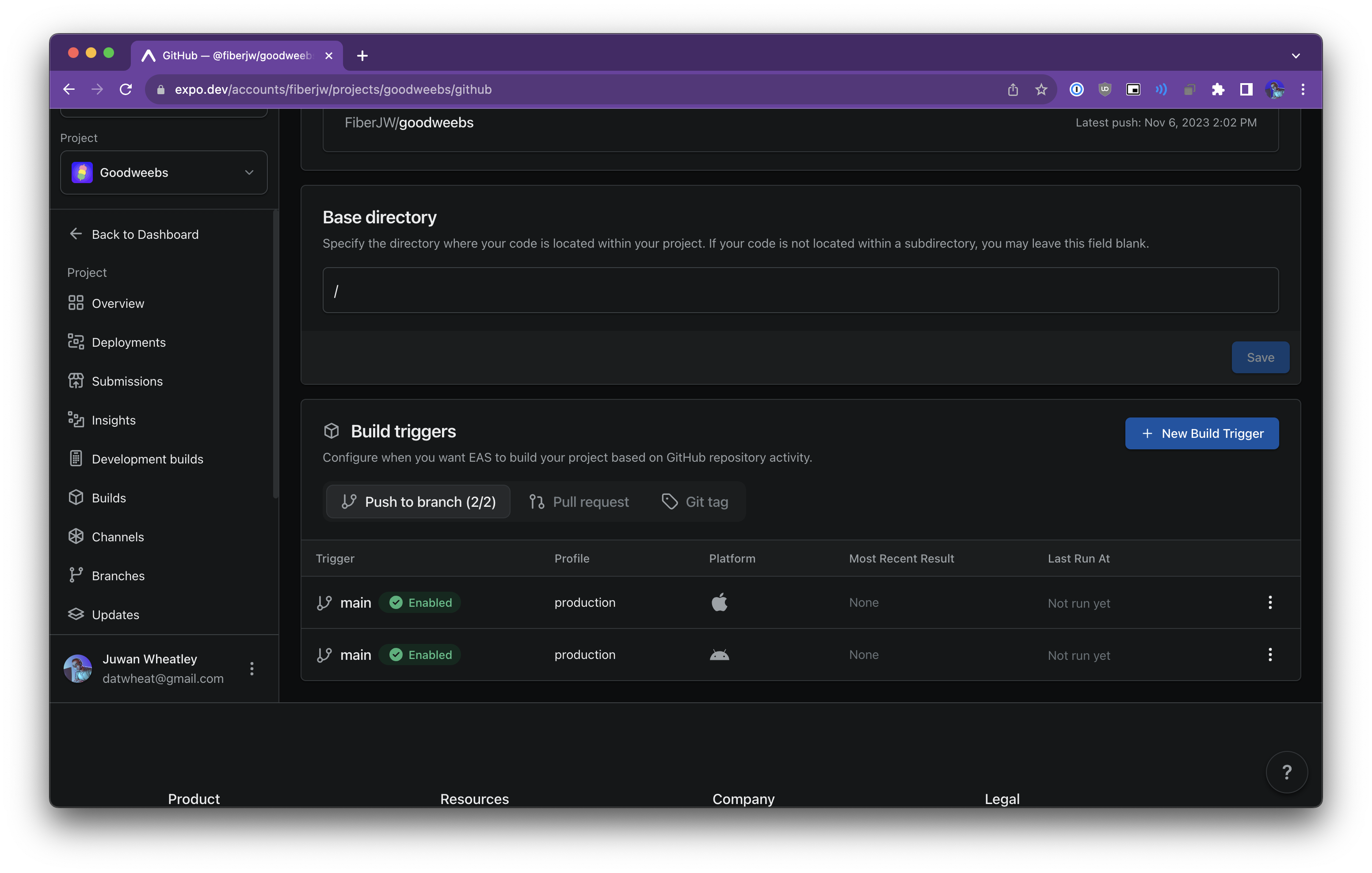Select the Push to branch (2/2) tab
Viewport: 1372px width, 873px height.
click(x=418, y=501)
